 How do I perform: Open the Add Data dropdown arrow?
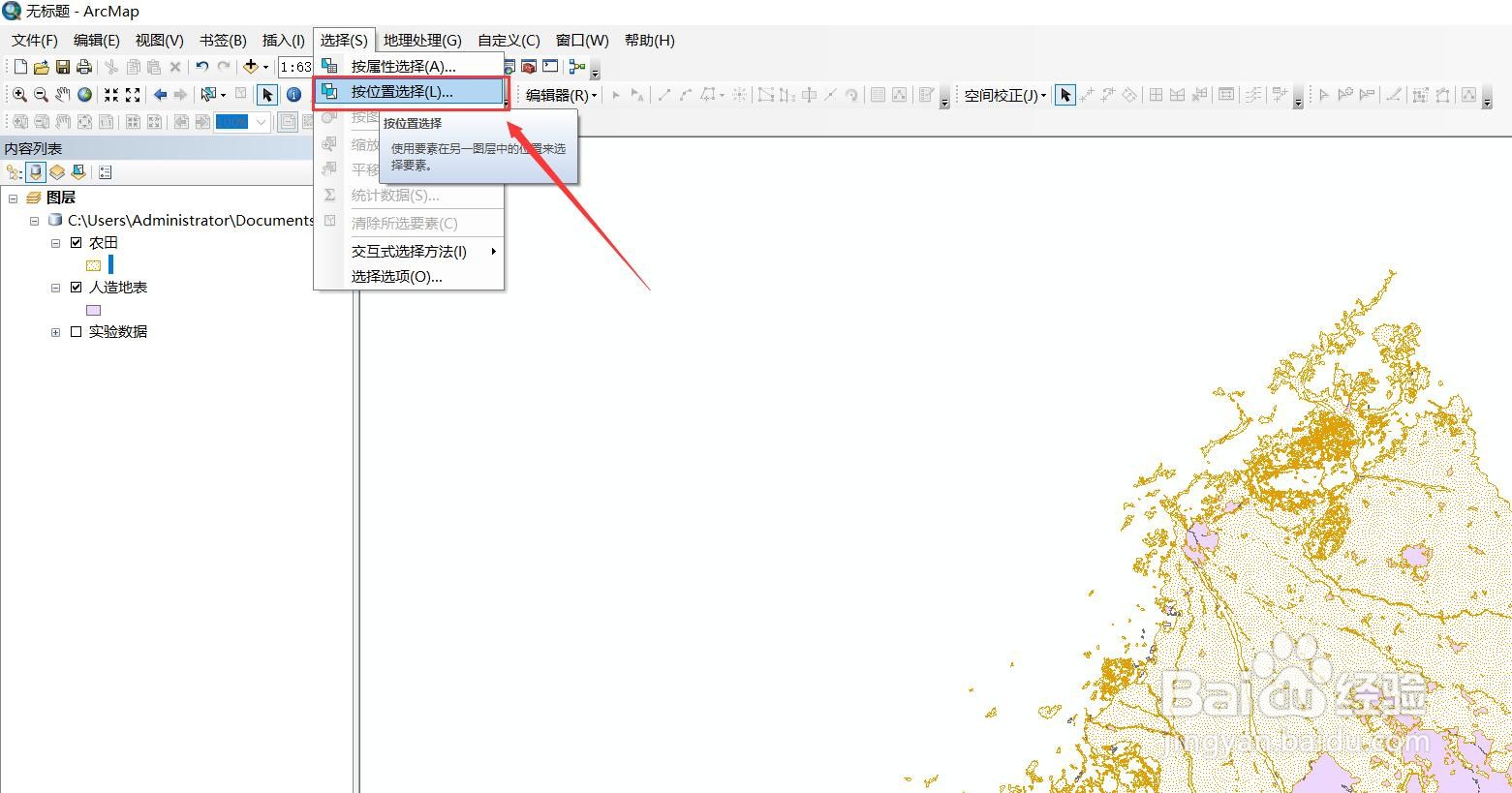pyautogui.click(x=265, y=67)
